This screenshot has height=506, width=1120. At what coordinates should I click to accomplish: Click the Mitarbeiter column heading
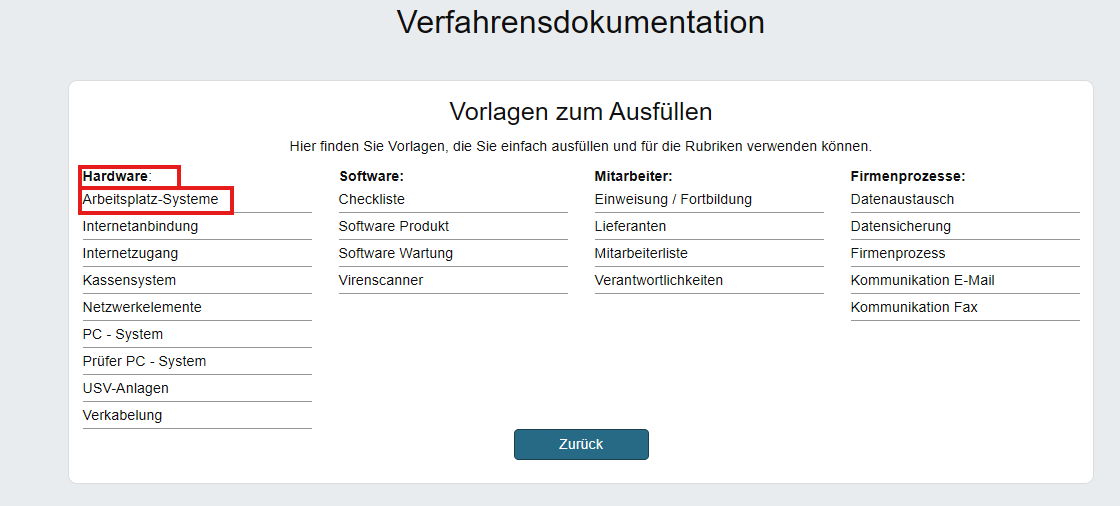click(x=634, y=176)
